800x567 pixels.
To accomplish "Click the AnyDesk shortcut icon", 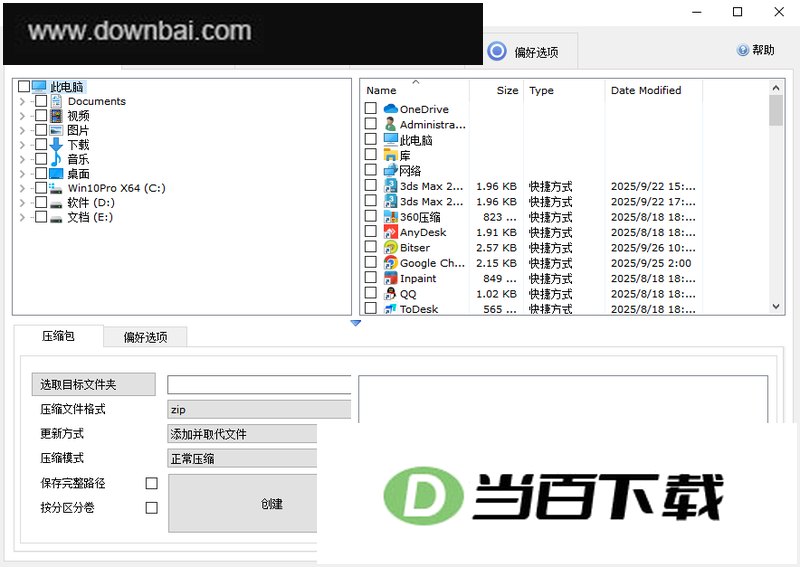I will click(x=390, y=232).
